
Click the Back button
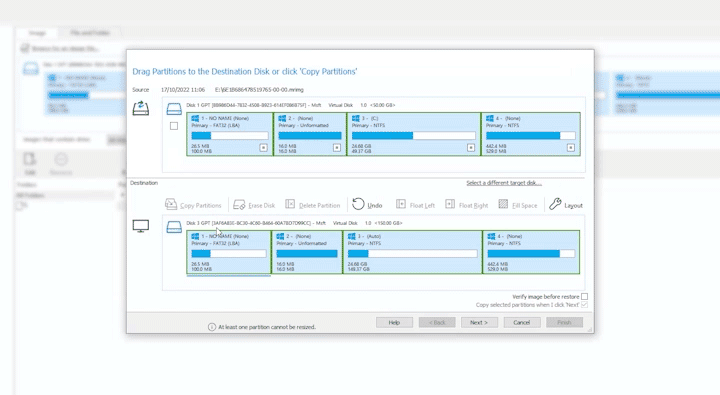coord(437,322)
